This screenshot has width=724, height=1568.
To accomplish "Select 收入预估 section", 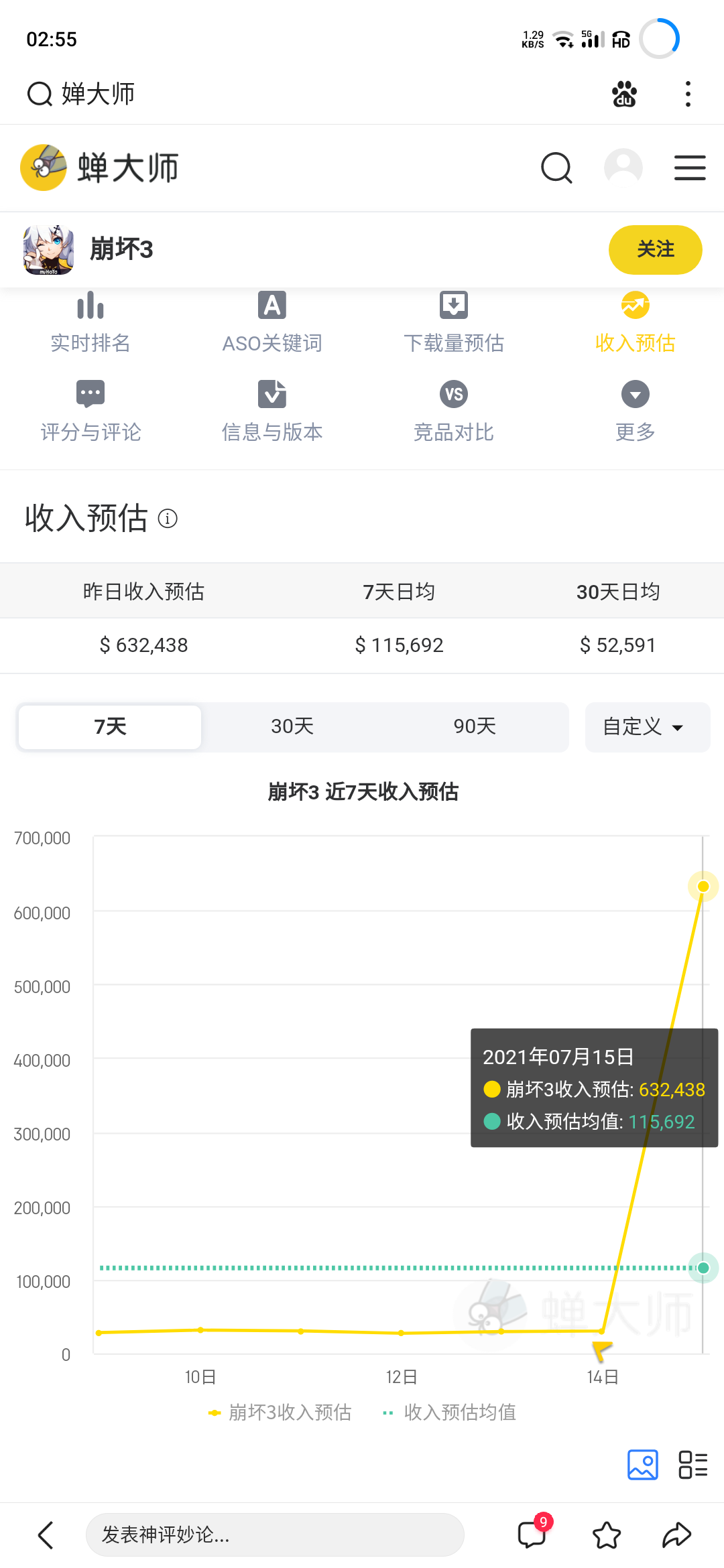I will point(636,323).
